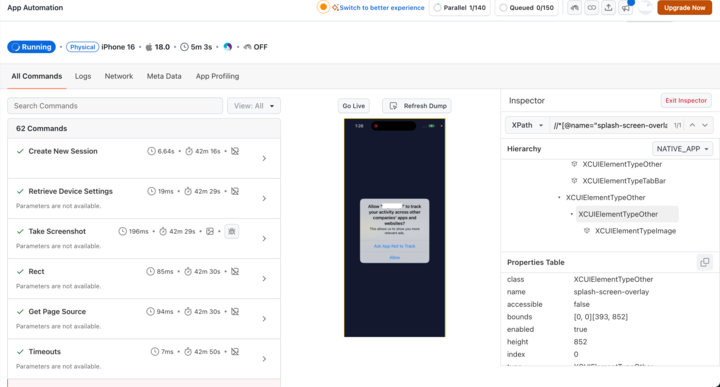Image resolution: width=720 pixels, height=387 pixels.
Task: Go to previous XPath match
Action: point(692,125)
